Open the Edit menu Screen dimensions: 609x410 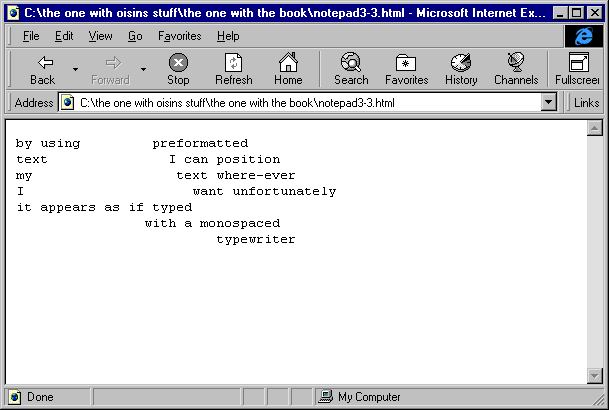click(x=64, y=36)
